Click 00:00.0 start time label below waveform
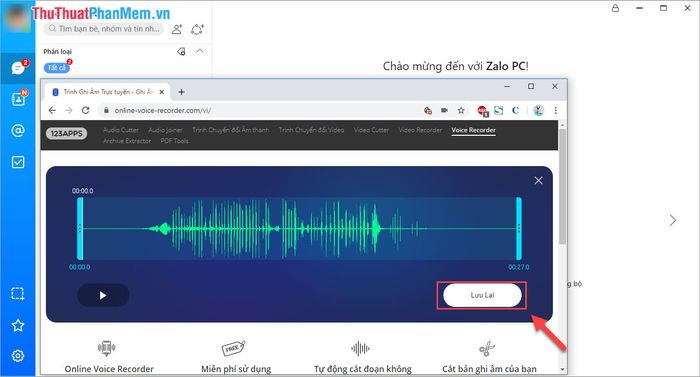Screen dimensions: 700x377 [79, 267]
